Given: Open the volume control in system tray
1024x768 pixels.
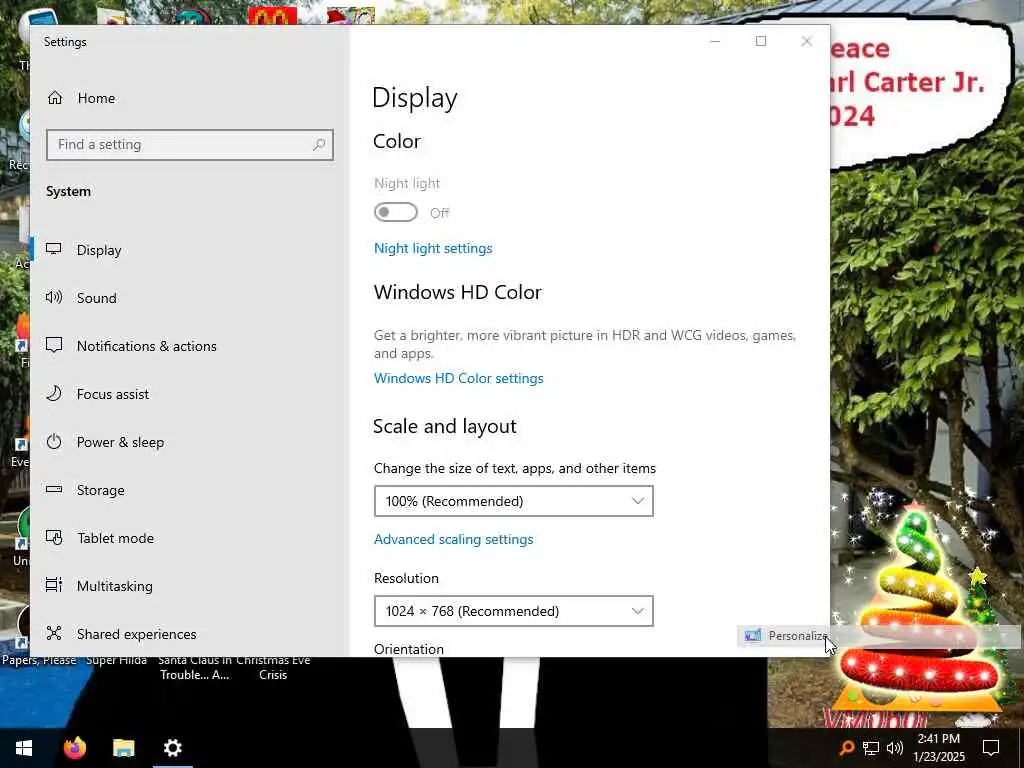Looking at the screenshot, I should pyautogui.click(x=895, y=748).
